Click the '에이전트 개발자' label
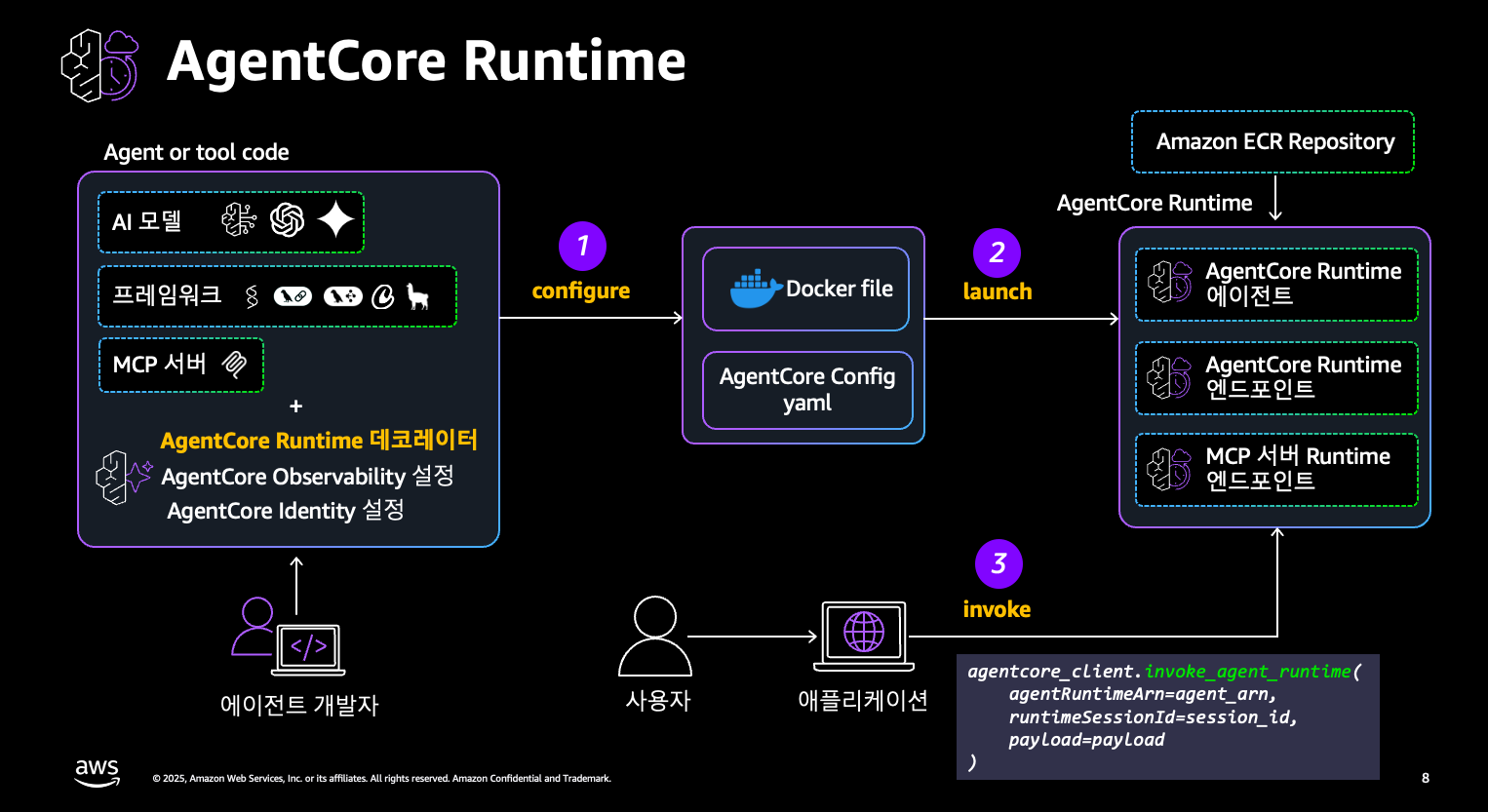Screen dimensions: 1488x812 (299, 704)
